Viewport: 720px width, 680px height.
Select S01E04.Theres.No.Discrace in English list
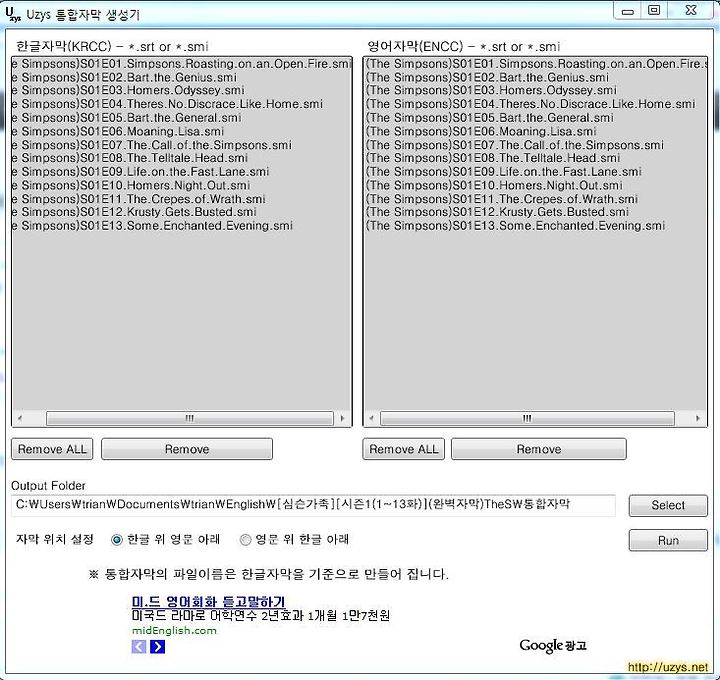pos(535,104)
